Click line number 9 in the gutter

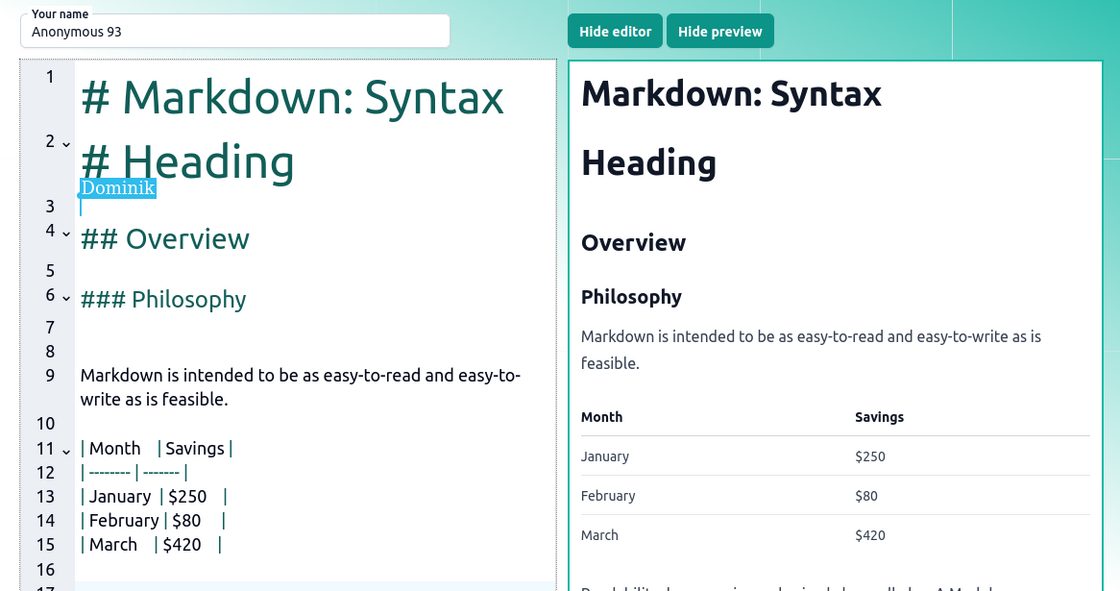(49, 375)
